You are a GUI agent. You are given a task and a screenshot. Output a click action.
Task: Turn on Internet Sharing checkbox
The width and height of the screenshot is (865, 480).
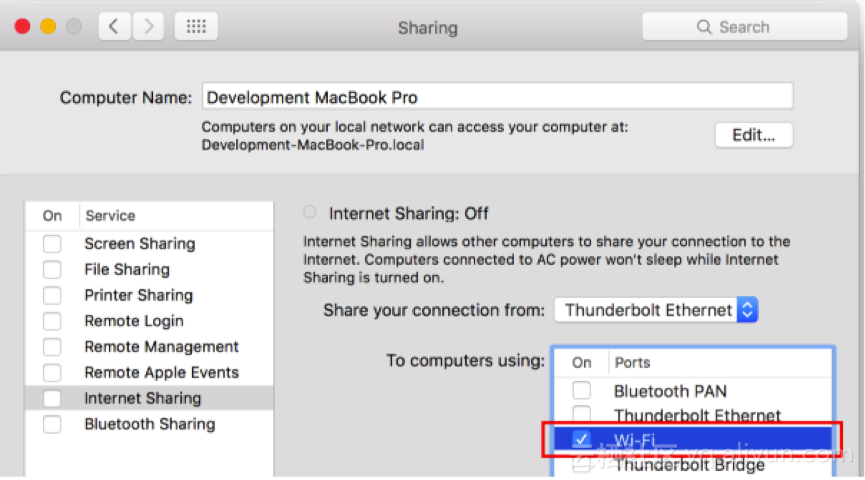52,398
